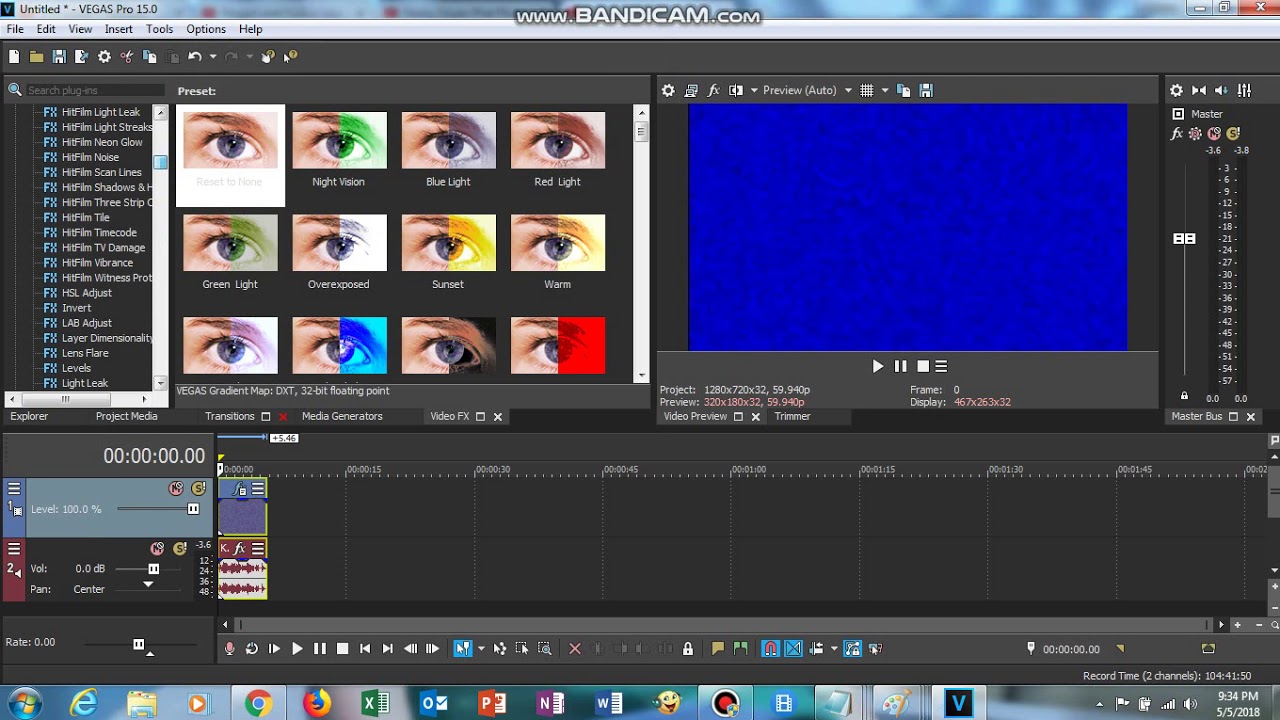Image resolution: width=1280 pixels, height=720 pixels.
Task: Play the video preview
Action: [878, 367]
